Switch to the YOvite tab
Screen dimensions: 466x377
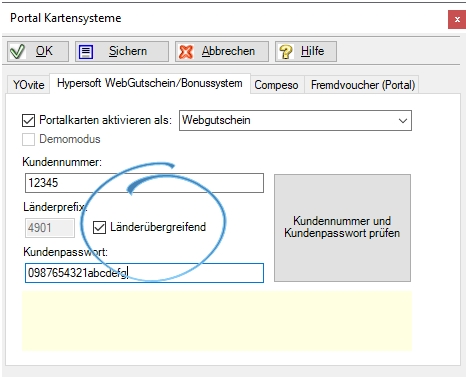pyautogui.click(x=29, y=85)
